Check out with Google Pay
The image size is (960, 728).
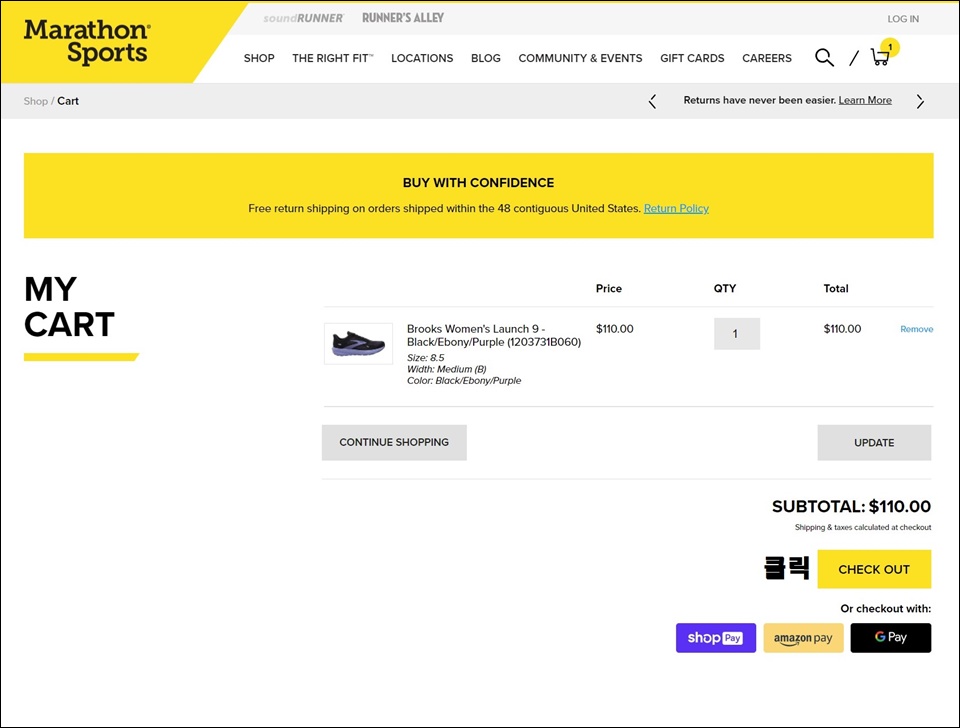pyautogui.click(x=891, y=638)
